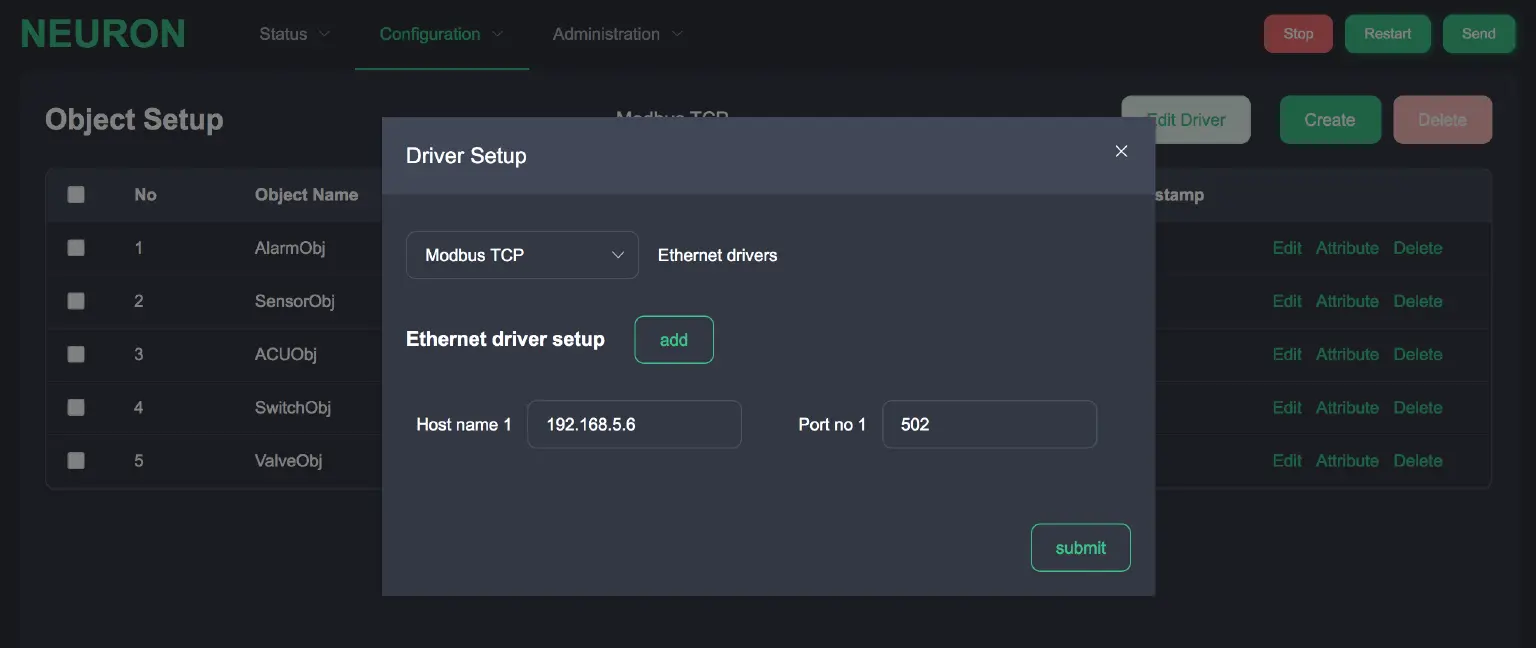
Task: Click Edit link in SwitchObj row
Action: [1286, 408]
